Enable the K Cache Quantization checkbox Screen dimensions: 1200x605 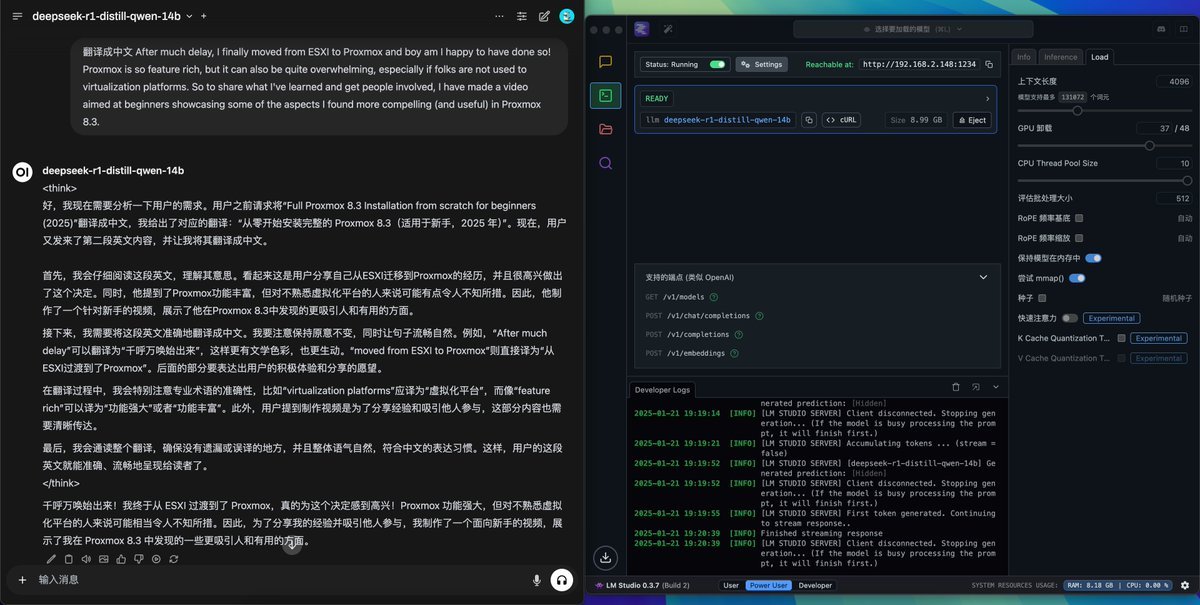(x=1121, y=338)
